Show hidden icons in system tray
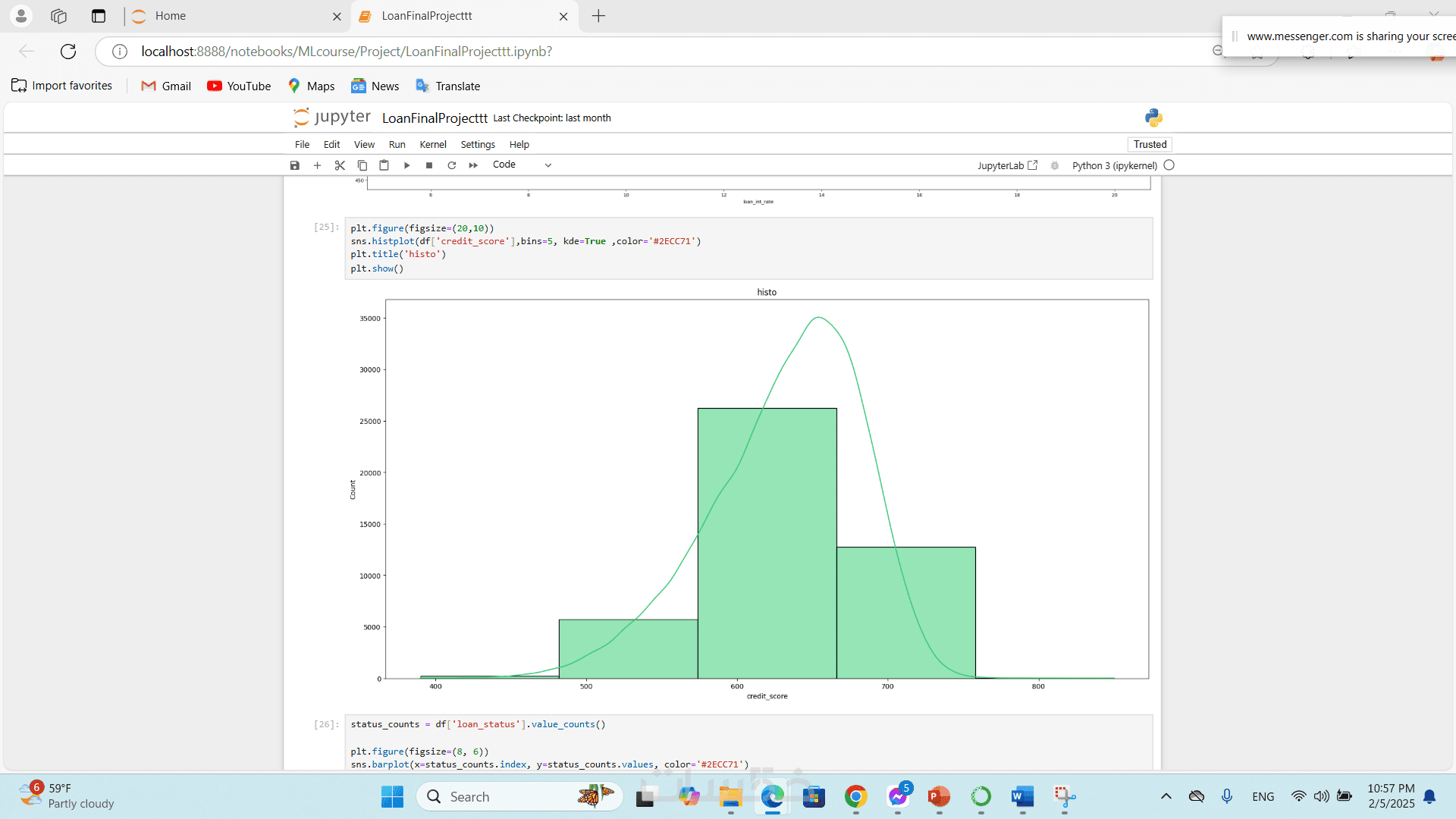 [1166, 796]
